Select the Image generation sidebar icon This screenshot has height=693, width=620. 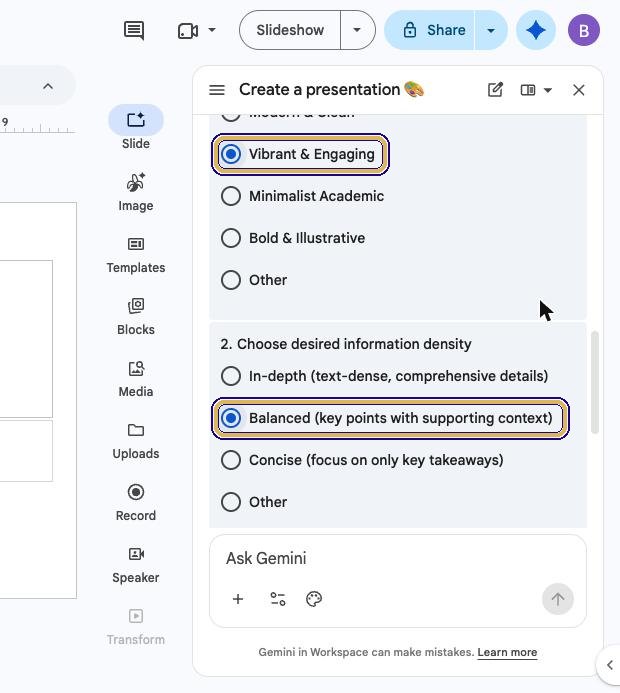(136, 192)
